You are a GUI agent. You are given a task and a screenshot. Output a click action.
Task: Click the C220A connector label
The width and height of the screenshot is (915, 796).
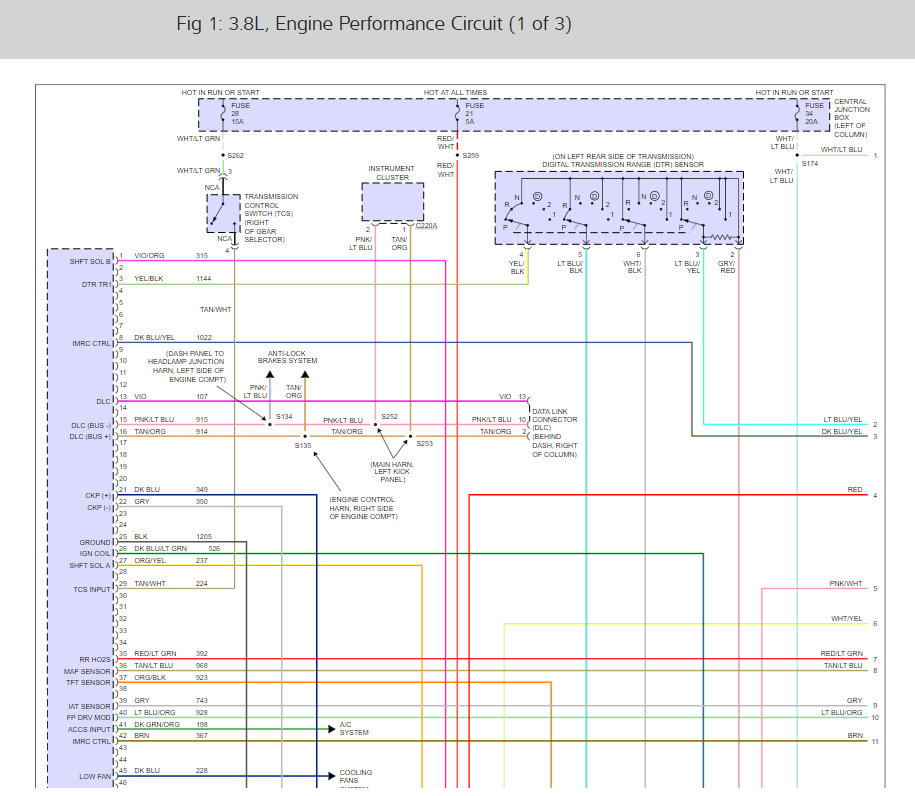[427, 226]
